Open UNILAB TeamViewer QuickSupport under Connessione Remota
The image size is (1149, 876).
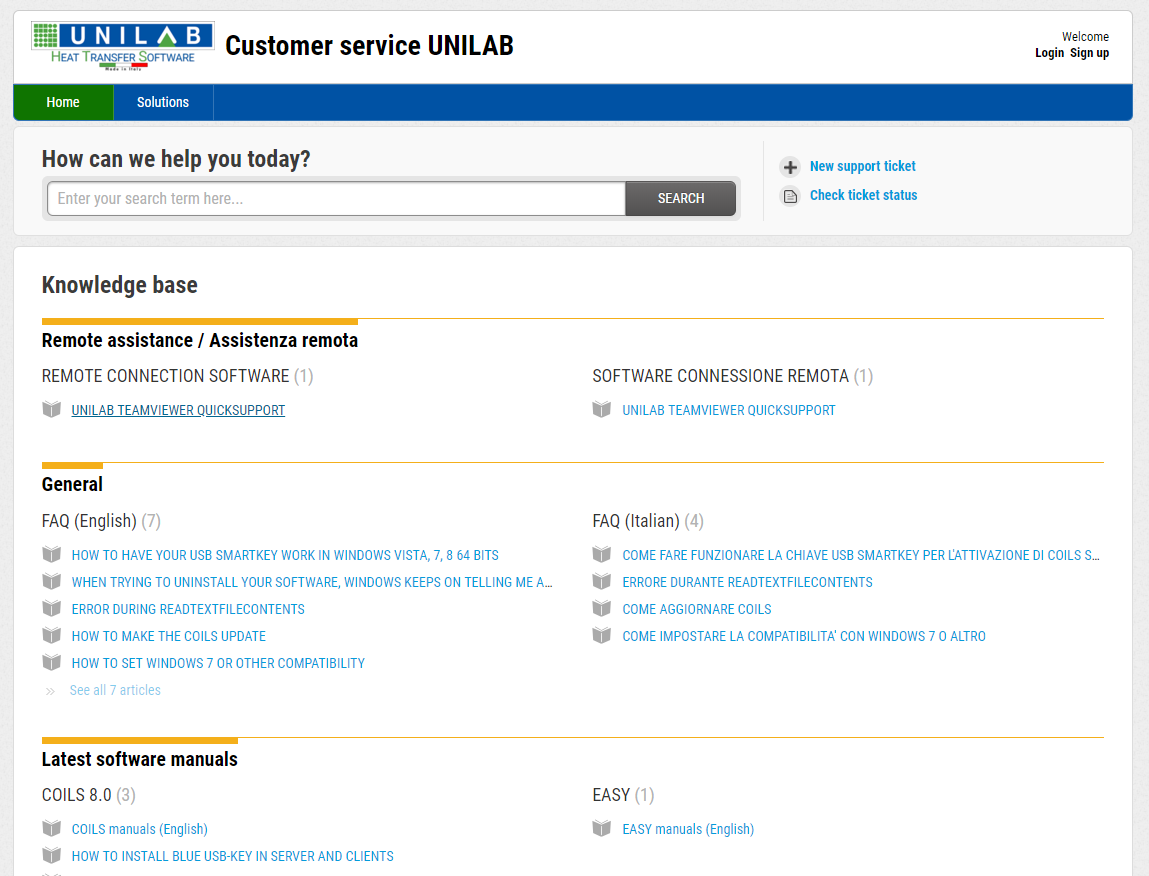(x=728, y=411)
